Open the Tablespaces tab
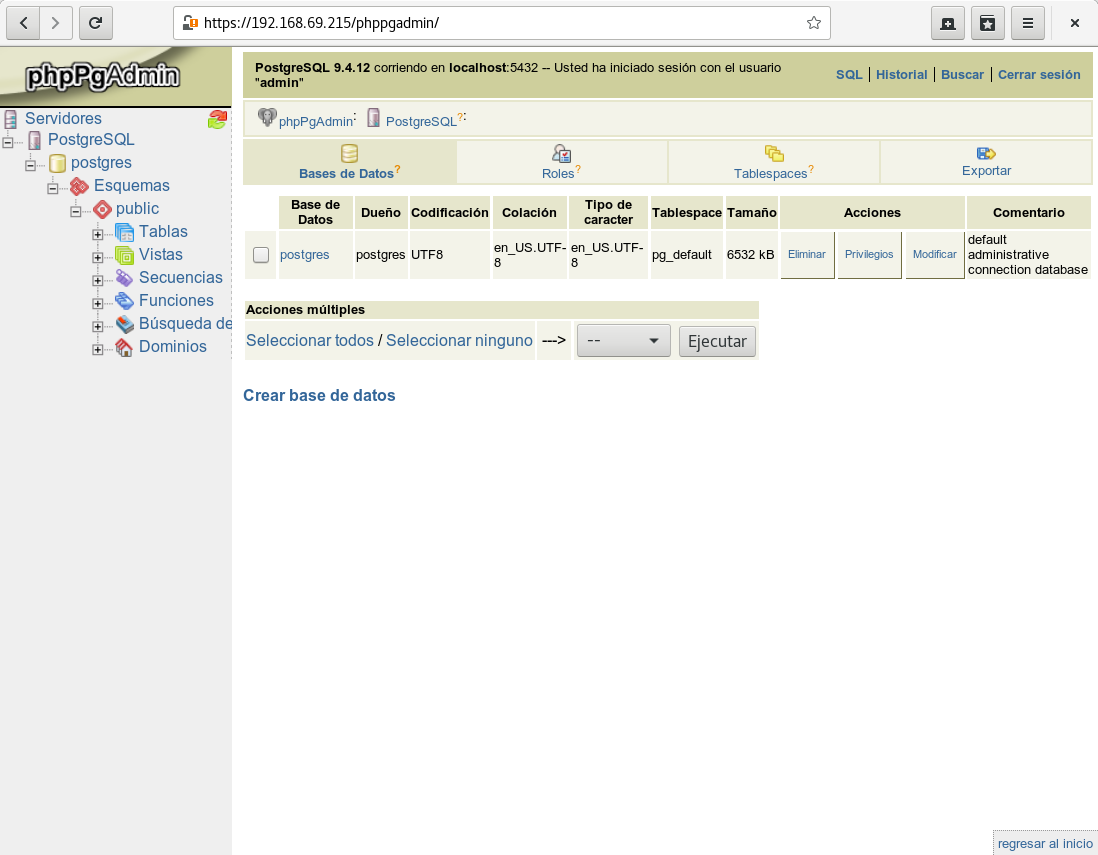The width and height of the screenshot is (1098, 855). (x=773, y=162)
